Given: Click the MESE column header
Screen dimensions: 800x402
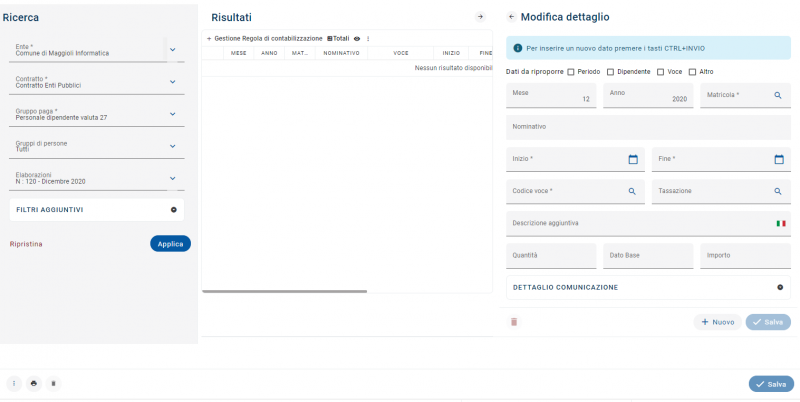Looking at the screenshot, I should pyautogui.click(x=238, y=53).
